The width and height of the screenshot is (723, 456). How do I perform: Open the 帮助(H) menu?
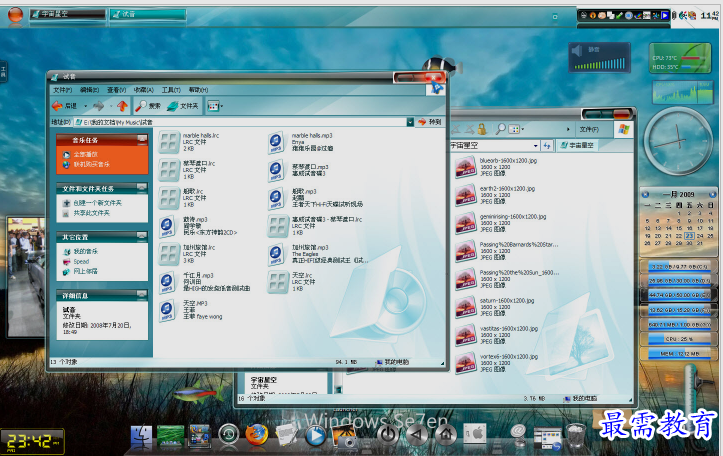[x=198, y=90]
